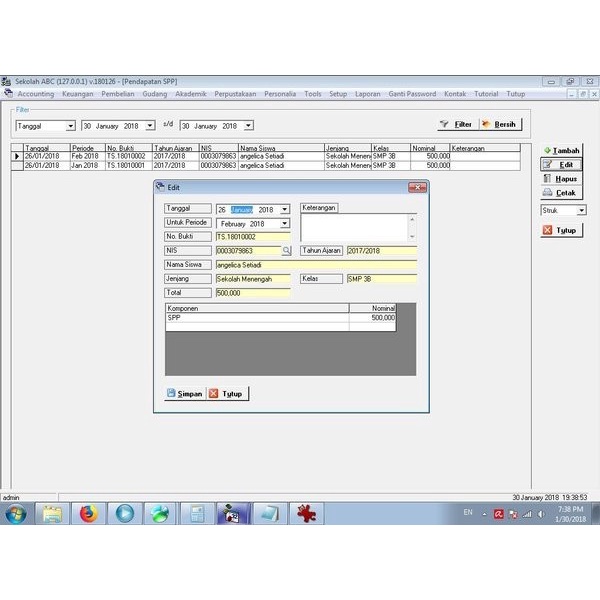Click the NIS input field
600x600 pixels.
click(x=248, y=251)
